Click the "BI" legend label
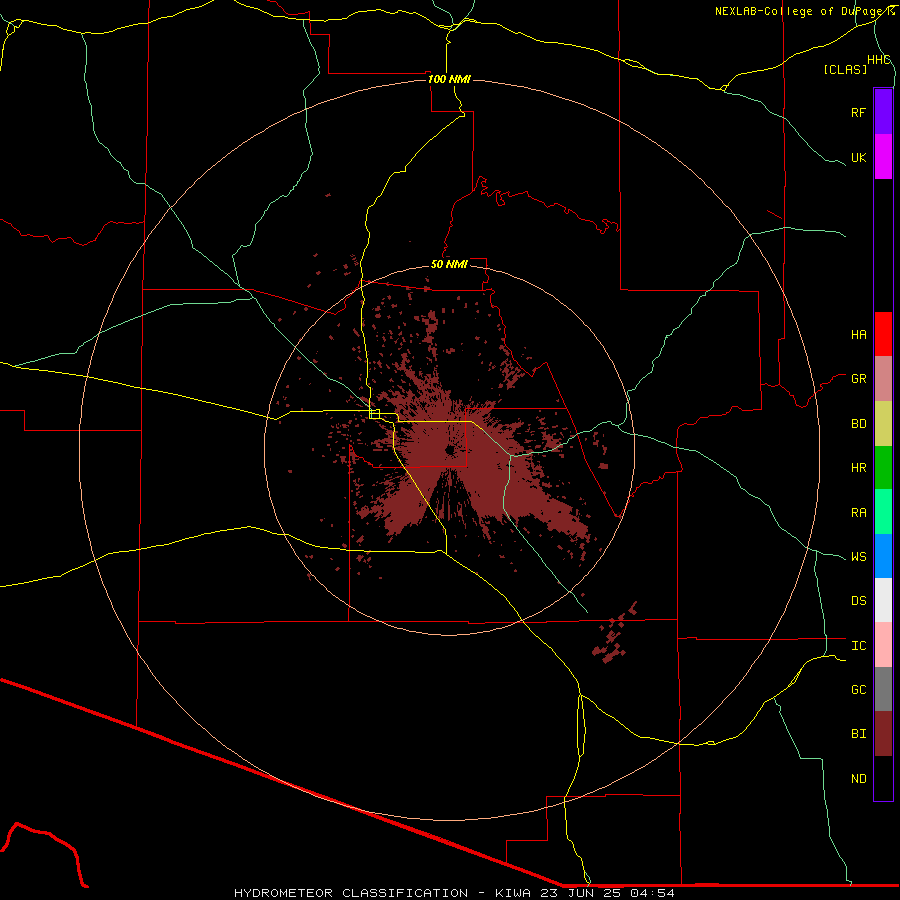The height and width of the screenshot is (900, 900). [x=858, y=734]
